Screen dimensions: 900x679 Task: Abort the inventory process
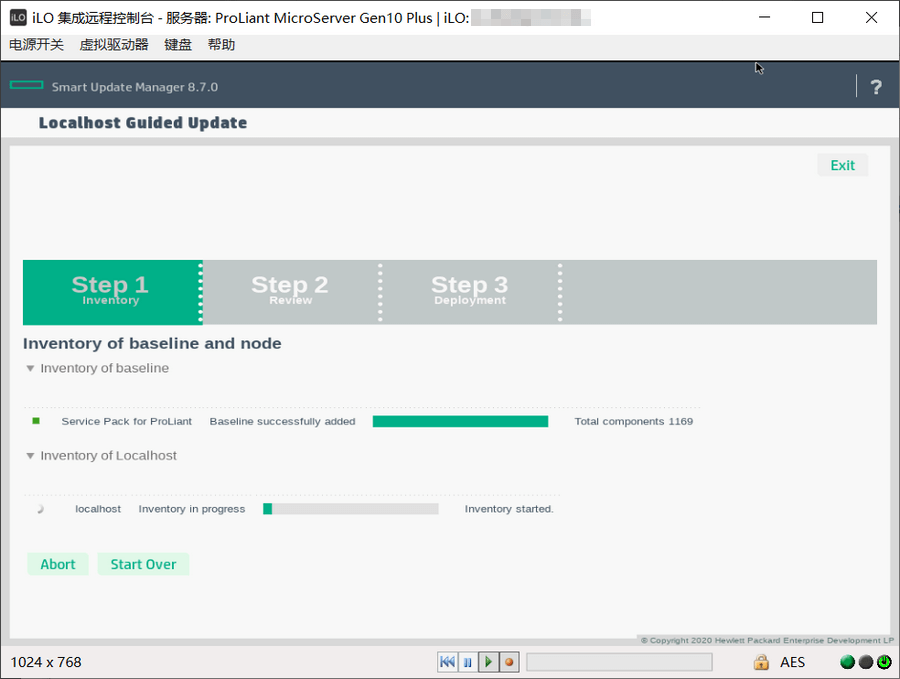point(58,564)
